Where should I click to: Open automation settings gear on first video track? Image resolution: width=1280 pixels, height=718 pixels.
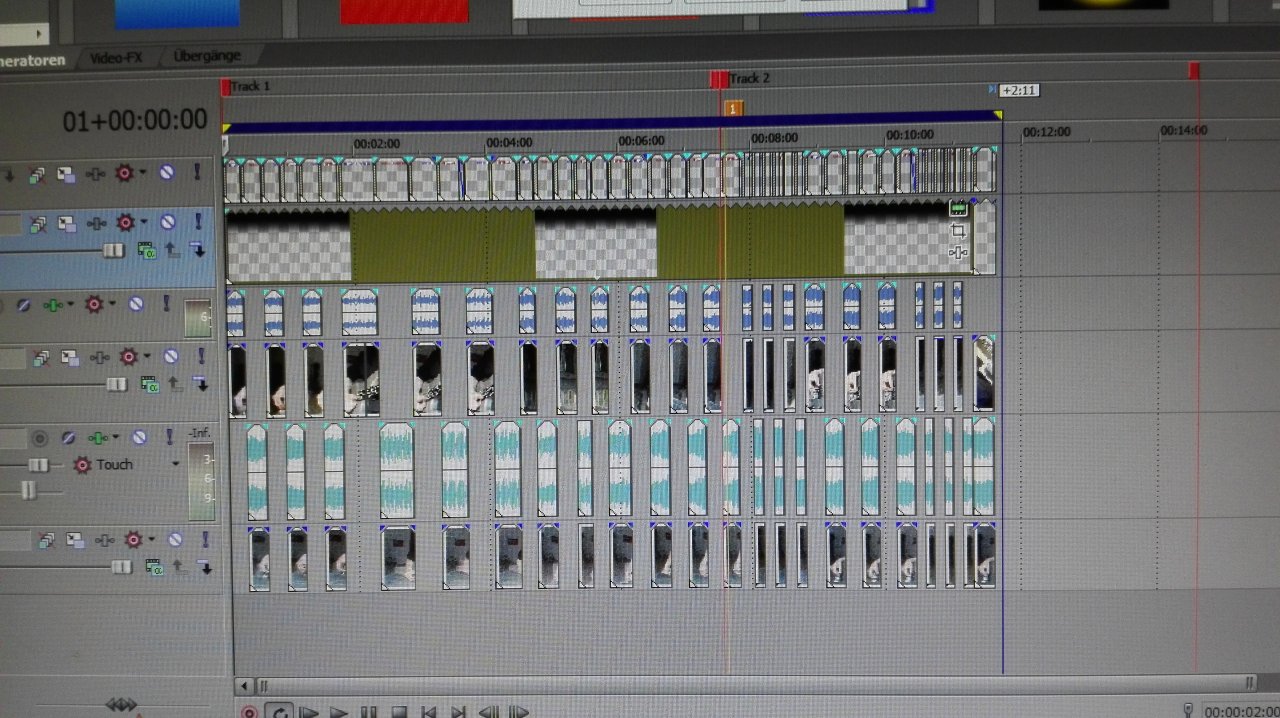[x=124, y=173]
